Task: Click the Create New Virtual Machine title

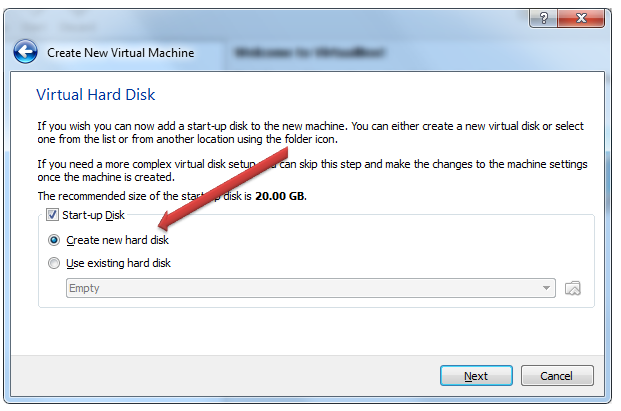Action: point(121,52)
